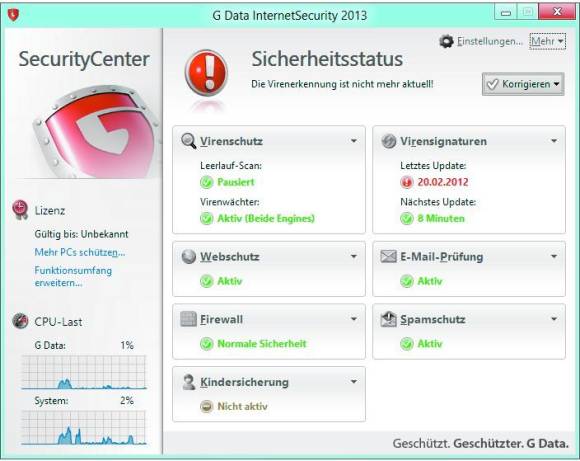Click the Webschutz heading
580x461 pixels.
[230, 256]
